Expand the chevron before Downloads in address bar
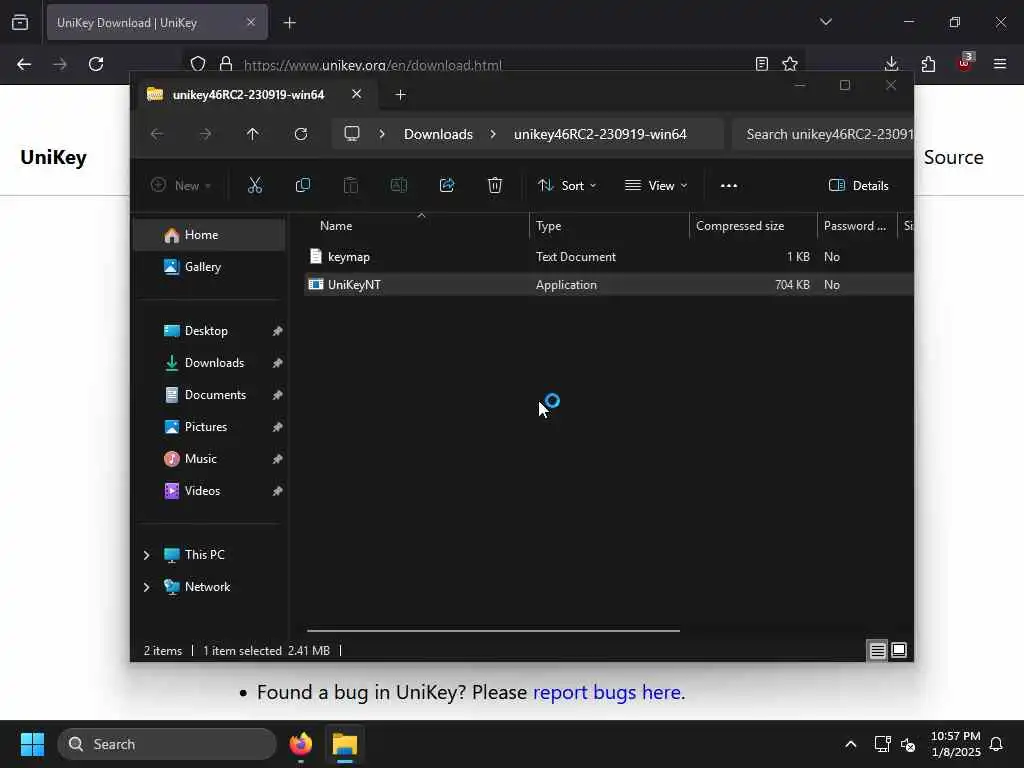 click(382, 134)
